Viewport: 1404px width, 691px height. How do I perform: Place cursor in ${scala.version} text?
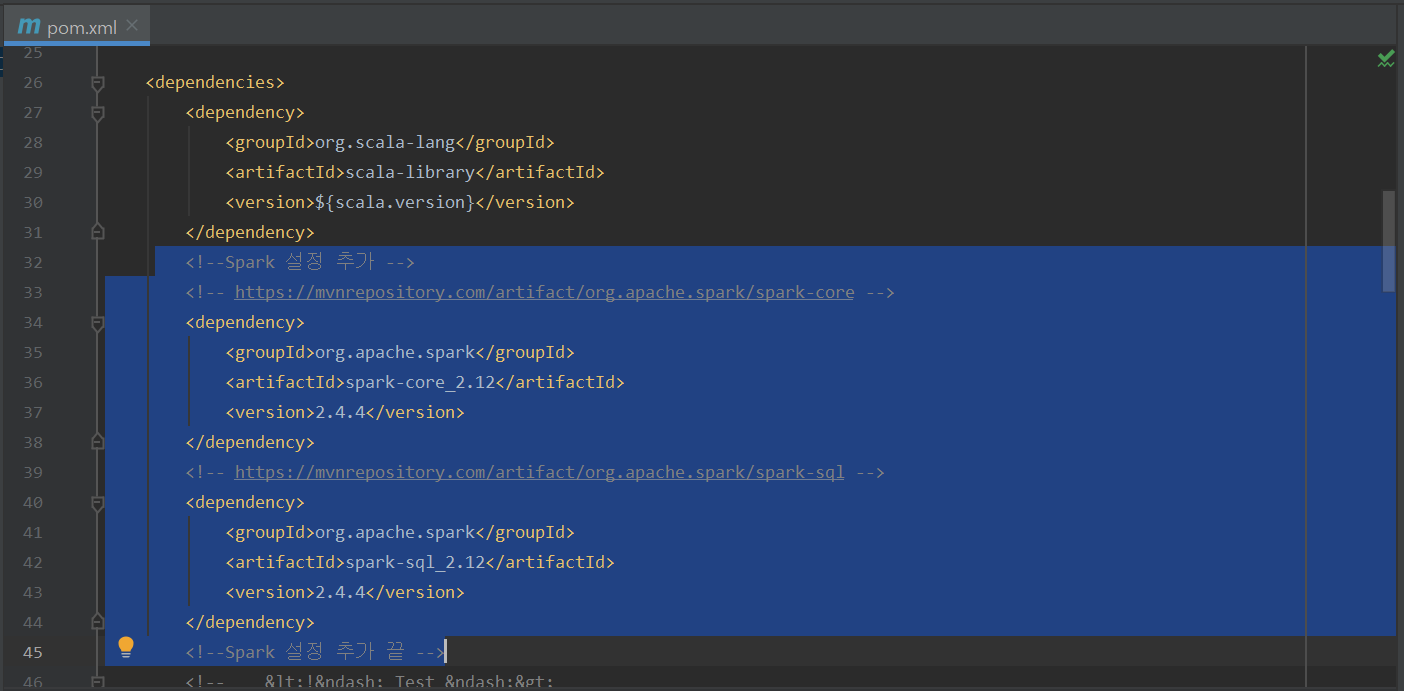394,203
